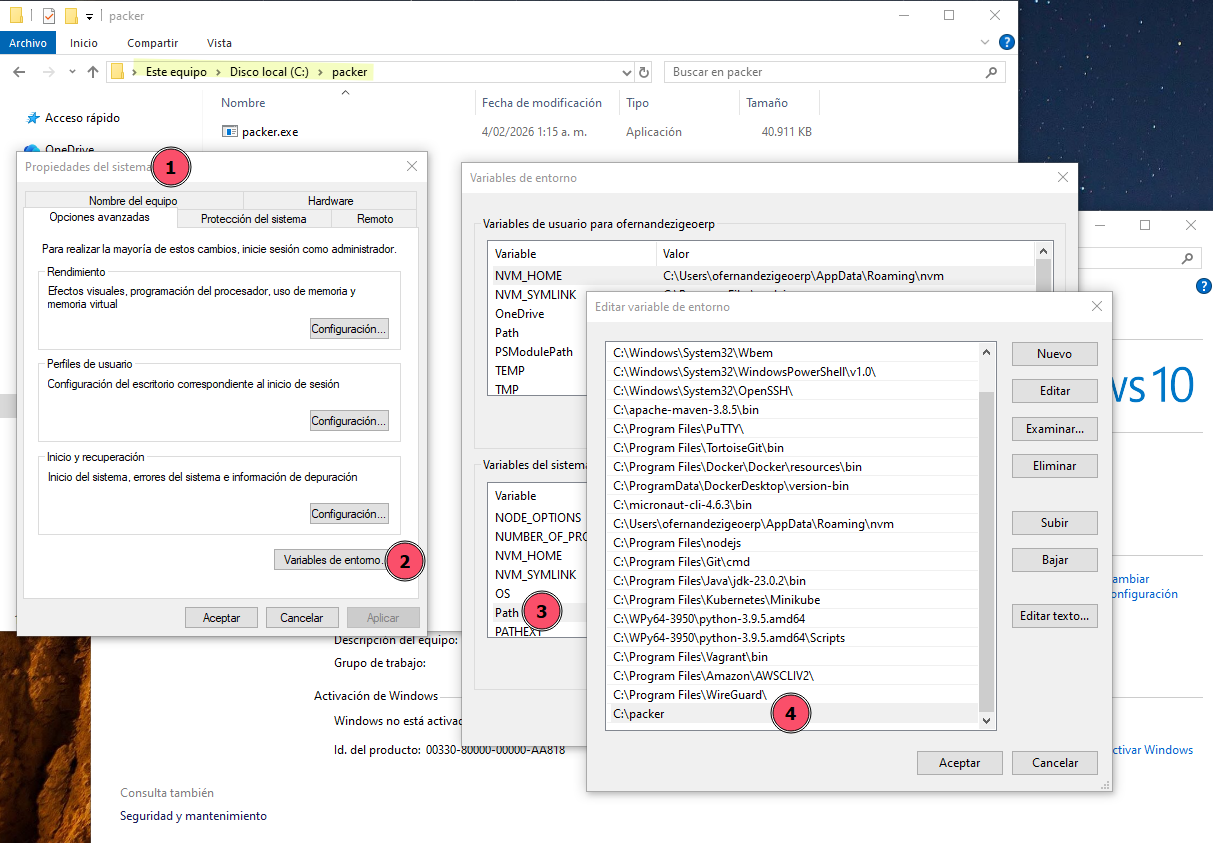
Task: Click the magnifier in the Buscar en packer box
Action: click(990, 71)
